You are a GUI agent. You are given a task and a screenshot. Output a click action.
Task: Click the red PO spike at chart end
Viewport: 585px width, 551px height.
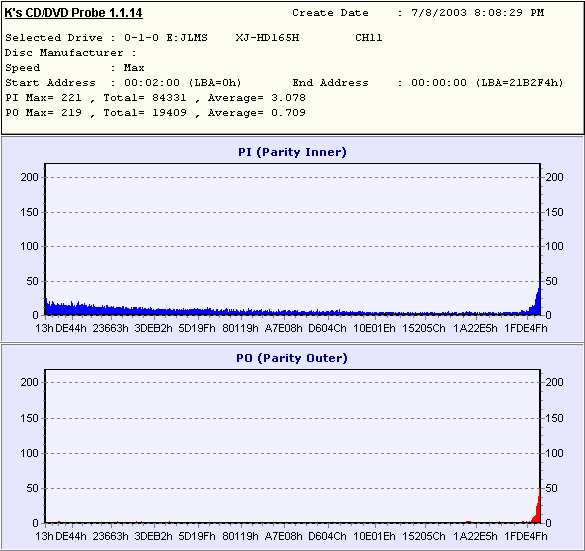(537, 508)
